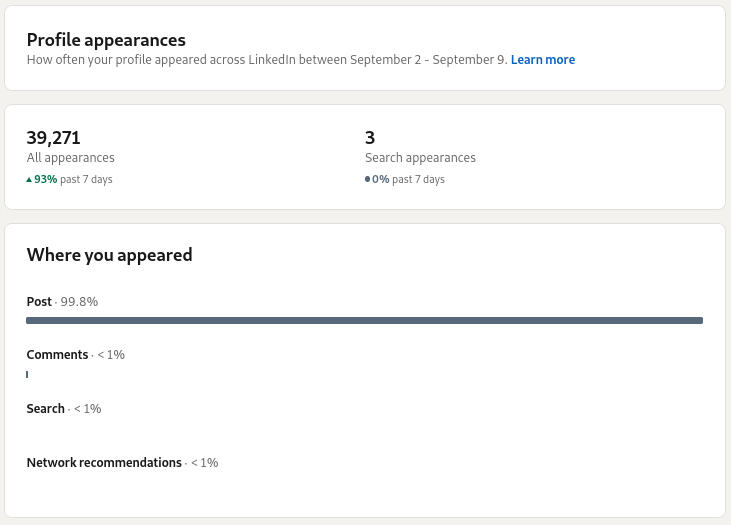Image resolution: width=731 pixels, height=525 pixels.
Task: Click the gray dot beside 0%
Action: pos(368,180)
